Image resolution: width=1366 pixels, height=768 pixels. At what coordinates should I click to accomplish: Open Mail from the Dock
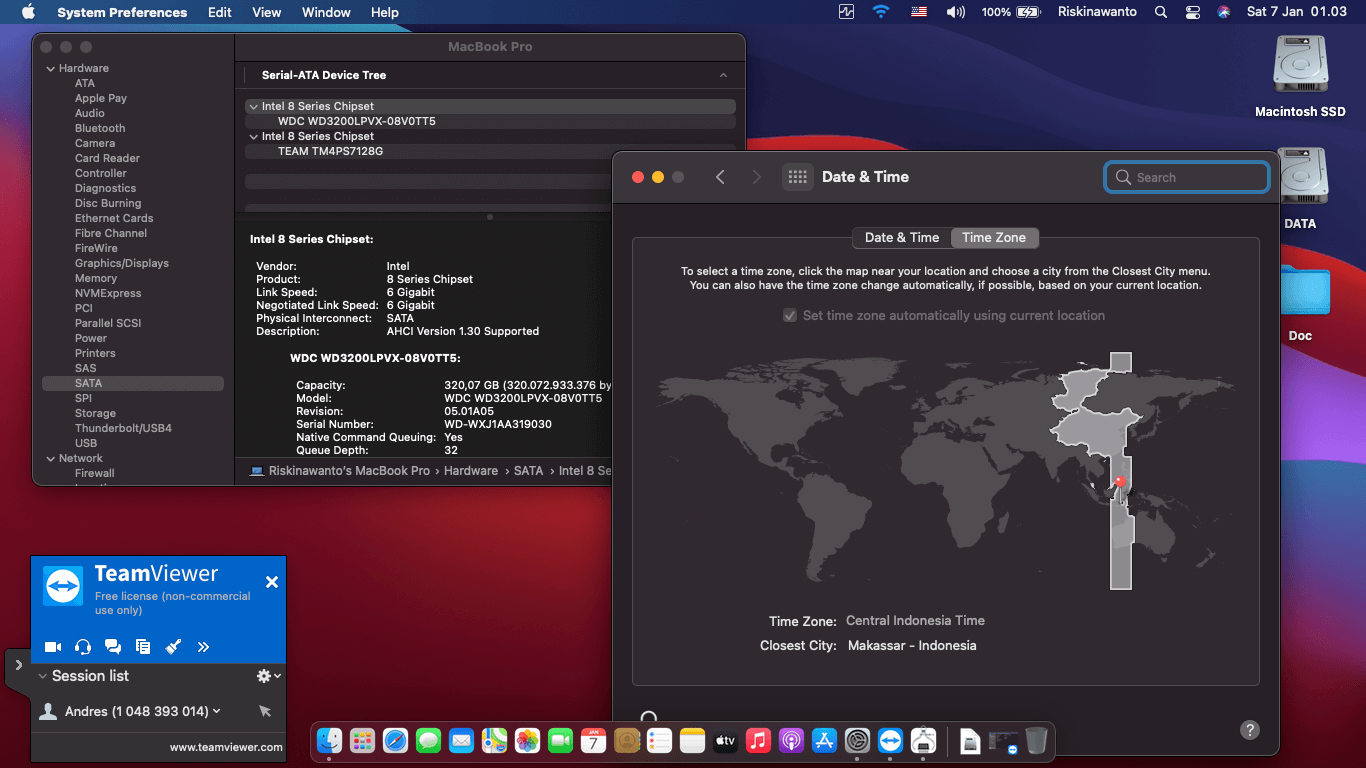(461, 740)
